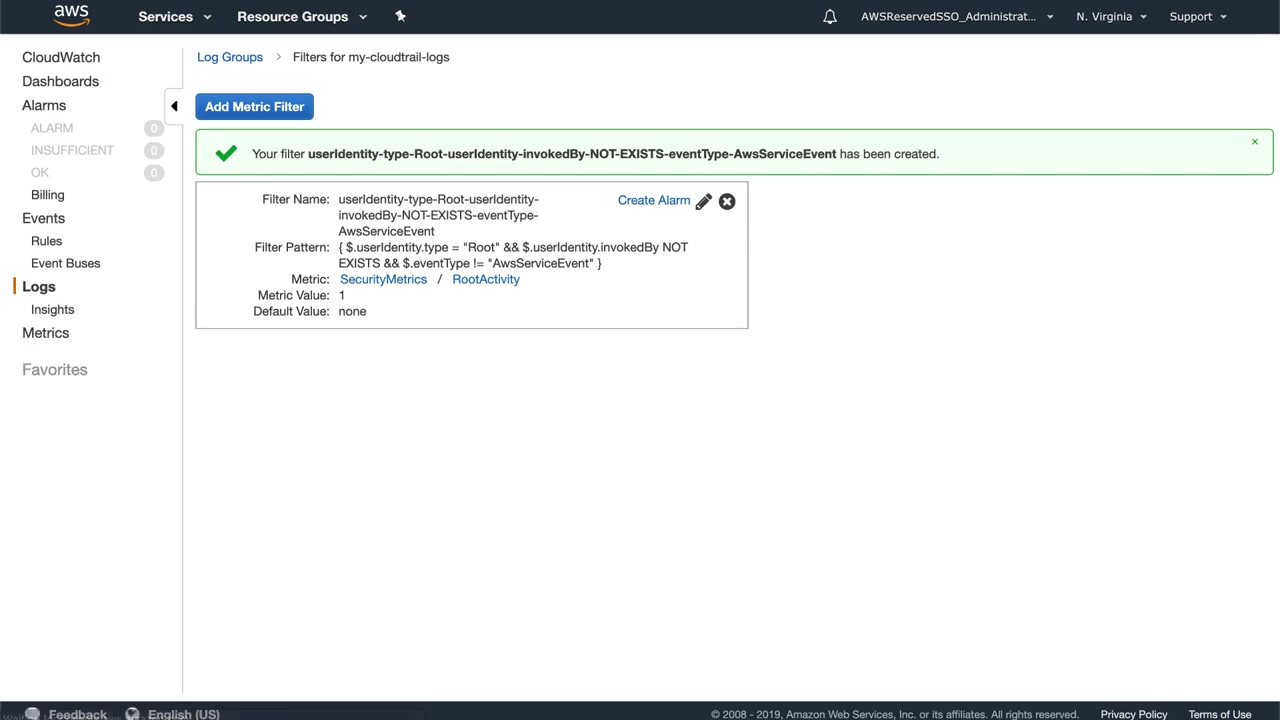Click the globe language icon in the footer
The width and height of the screenshot is (1280, 720).
(x=132, y=714)
